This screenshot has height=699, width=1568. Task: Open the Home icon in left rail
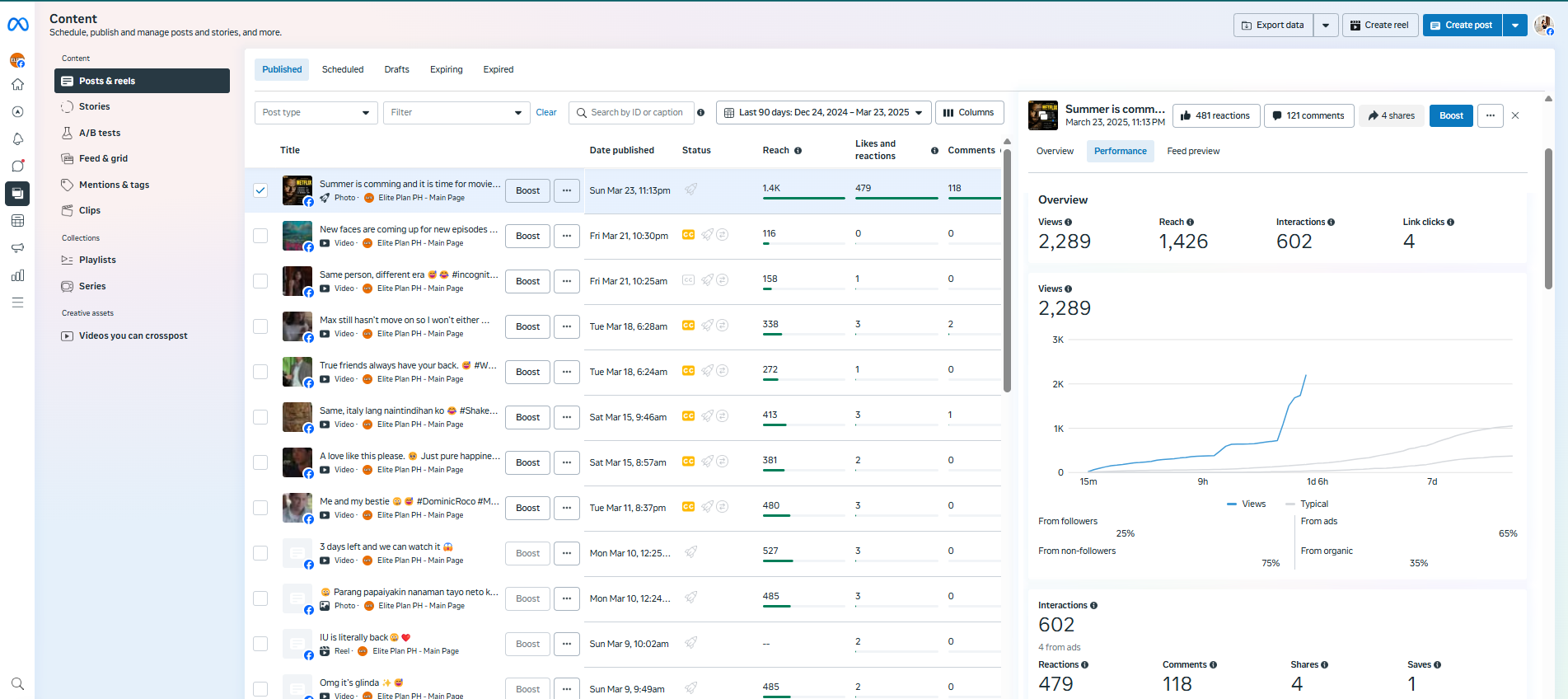tap(17, 85)
